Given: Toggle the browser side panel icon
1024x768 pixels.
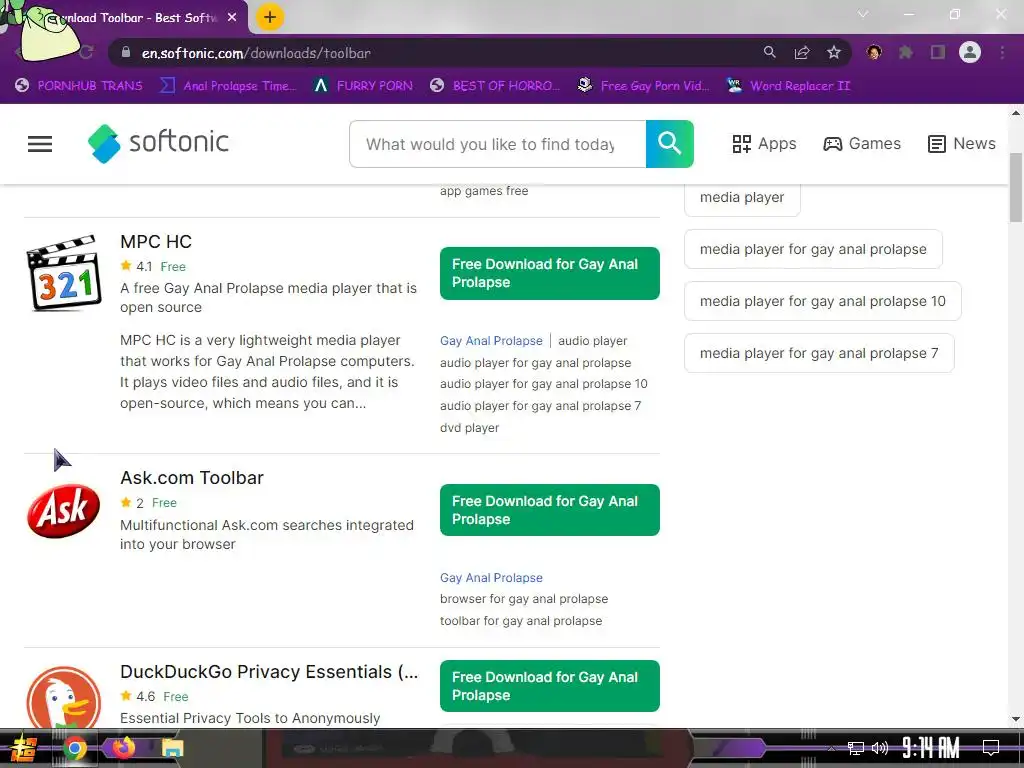Looking at the screenshot, I should [x=938, y=52].
